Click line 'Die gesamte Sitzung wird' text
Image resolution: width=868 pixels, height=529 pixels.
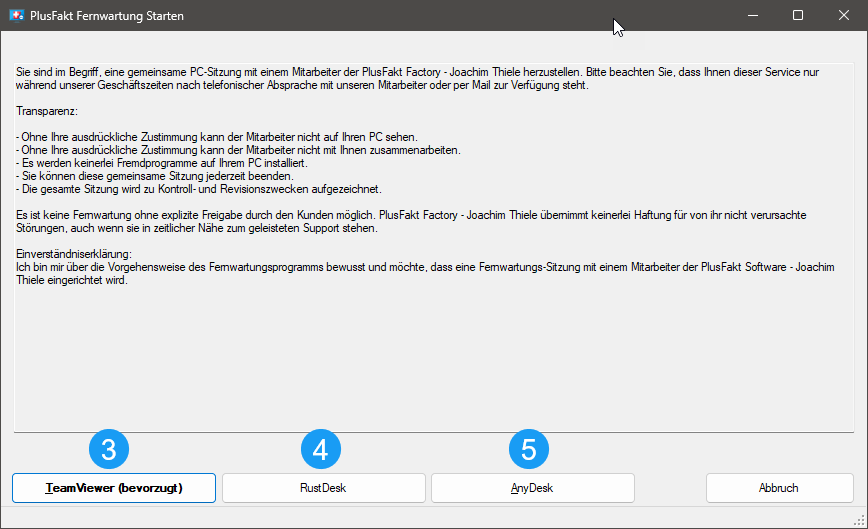pyautogui.click(x=199, y=189)
